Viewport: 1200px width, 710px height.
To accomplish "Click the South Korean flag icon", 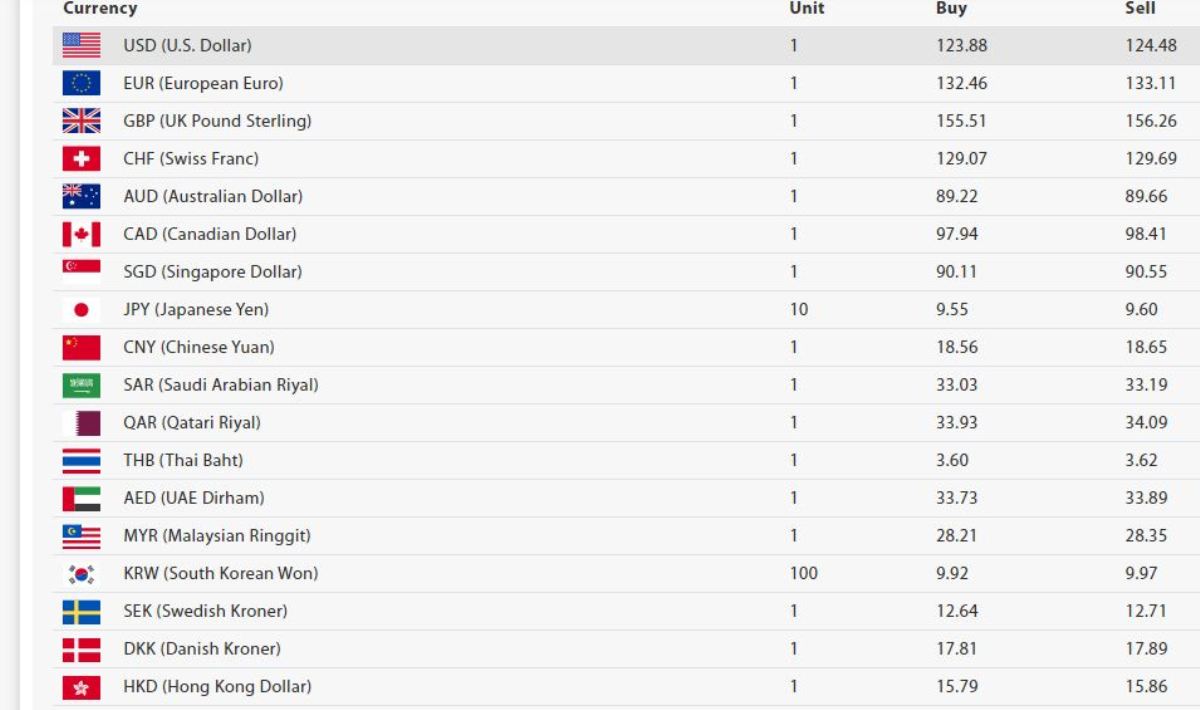I will (81, 573).
